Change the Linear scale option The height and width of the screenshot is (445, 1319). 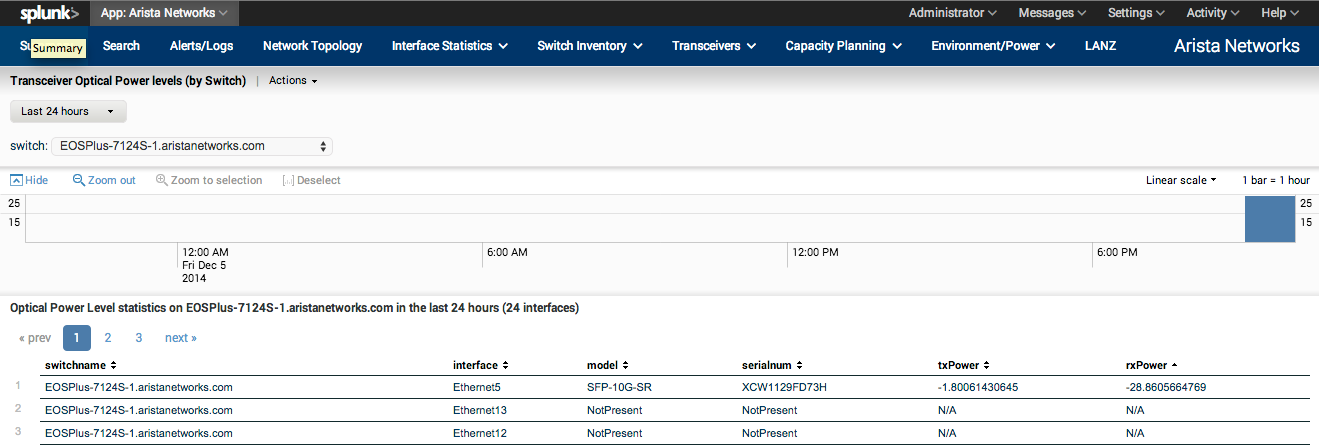(x=1181, y=180)
